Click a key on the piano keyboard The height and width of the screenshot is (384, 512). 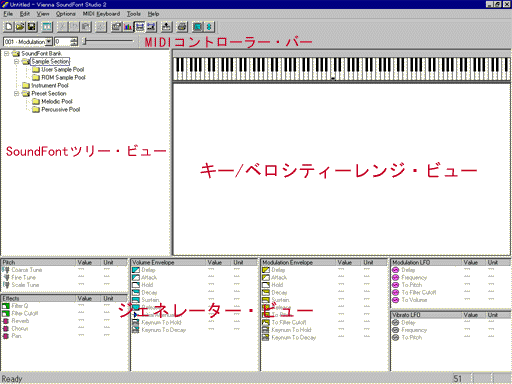341,69
